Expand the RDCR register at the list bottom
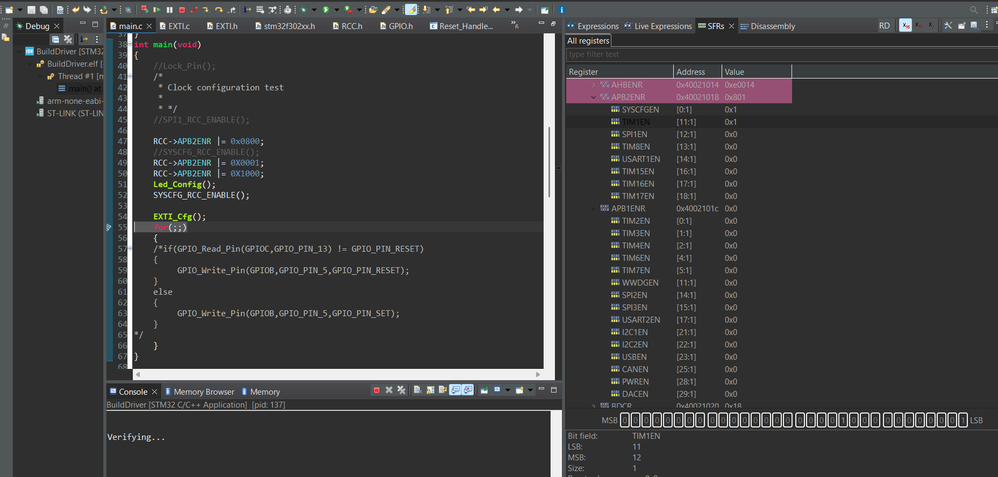Screen dimensions: 998x477 coord(593,406)
